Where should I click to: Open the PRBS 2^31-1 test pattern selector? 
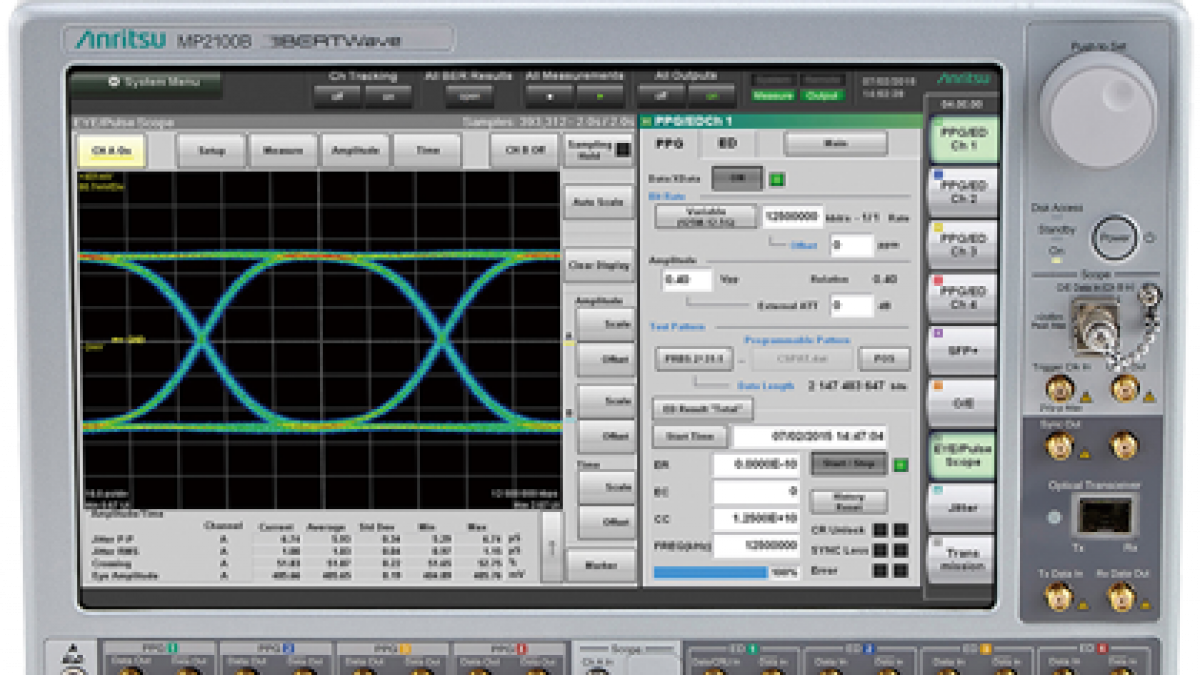(x=694, y=359)
